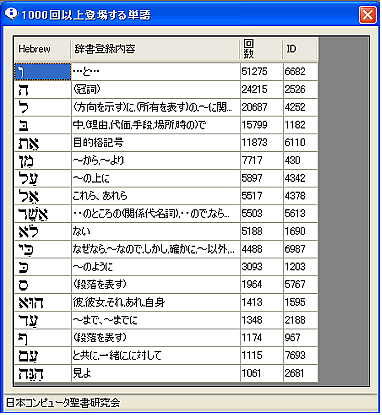Image resolution: width=382 pixels, height=415 pixels.
Task: Select the (冠詞) definition cell
Action: (x=156, y=89)
